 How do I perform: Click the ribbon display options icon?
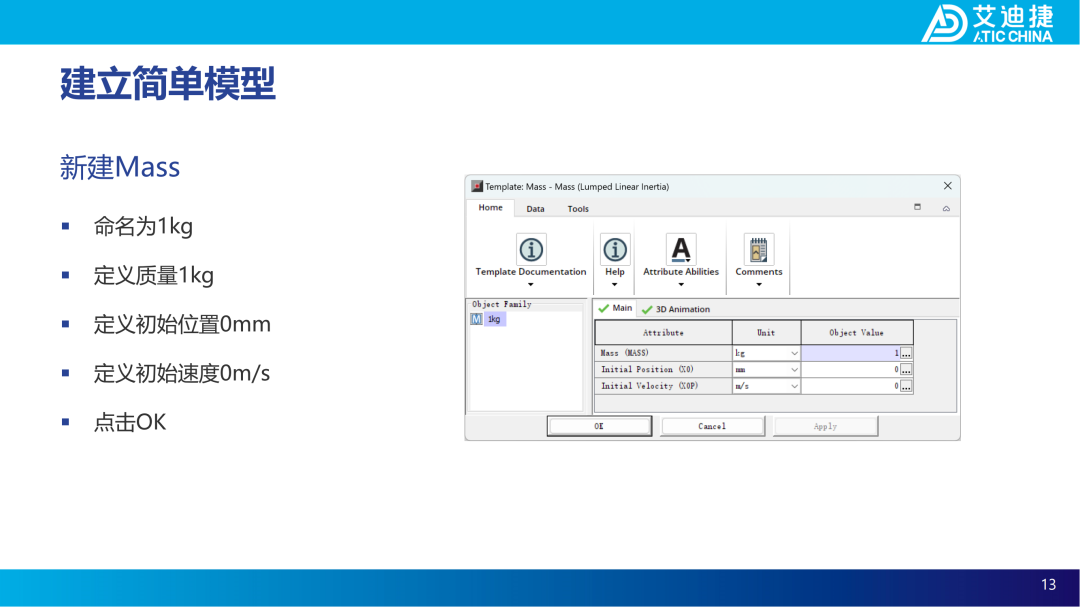(x=917, y=207)
